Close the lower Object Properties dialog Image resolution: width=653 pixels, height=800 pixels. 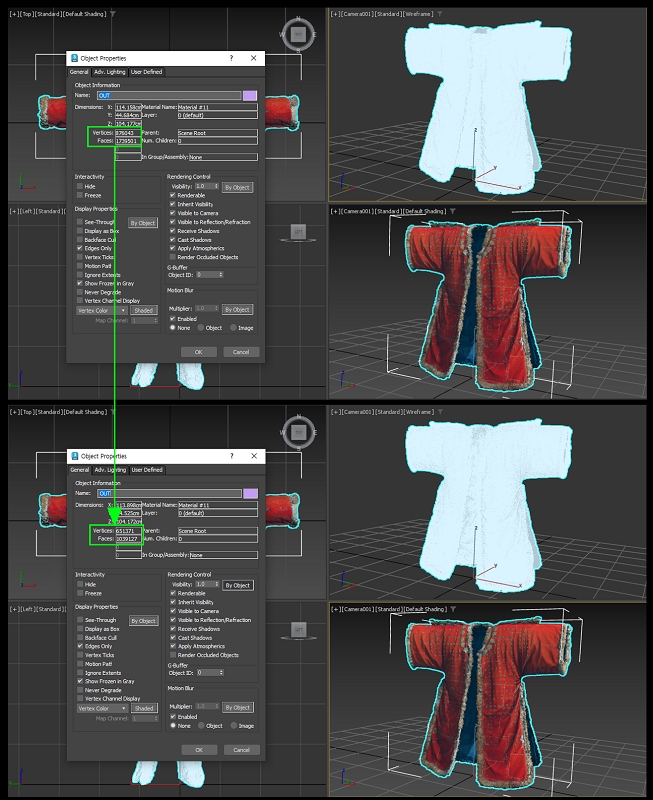point(254,456)
